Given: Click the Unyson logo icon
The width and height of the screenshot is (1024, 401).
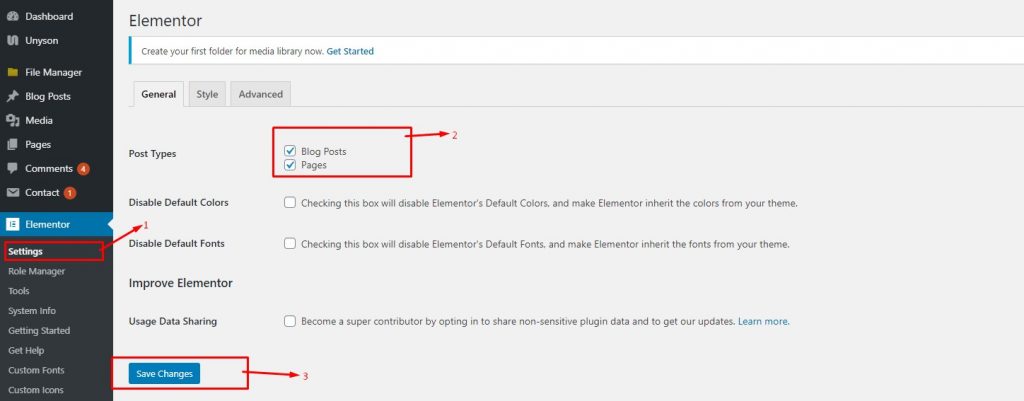Looking at the screenshot, I should click(12, 40).
